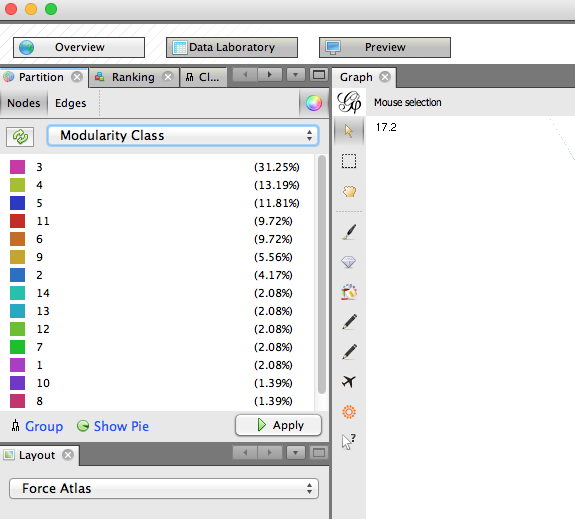Select the paint bucket brush tool
This screenshot has height=519, width=575.
349,292
